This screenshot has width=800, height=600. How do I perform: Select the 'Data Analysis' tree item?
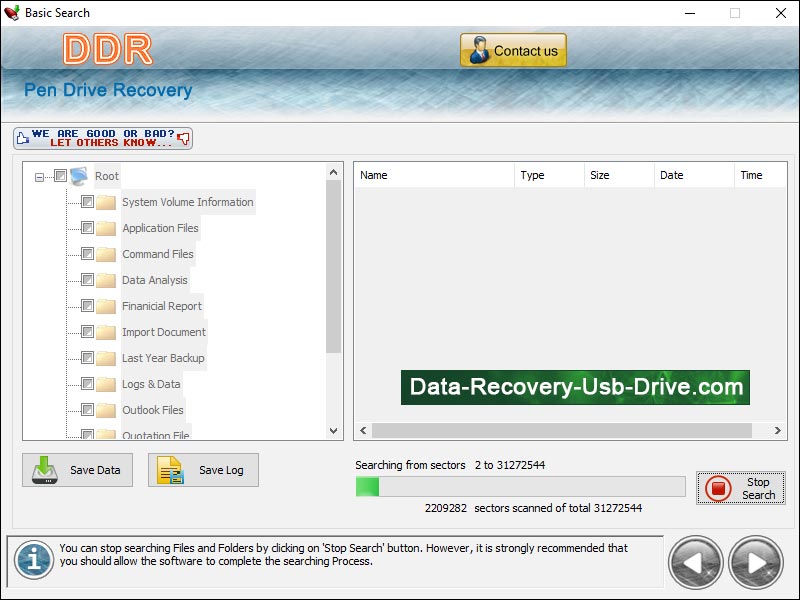pos(155,280)
